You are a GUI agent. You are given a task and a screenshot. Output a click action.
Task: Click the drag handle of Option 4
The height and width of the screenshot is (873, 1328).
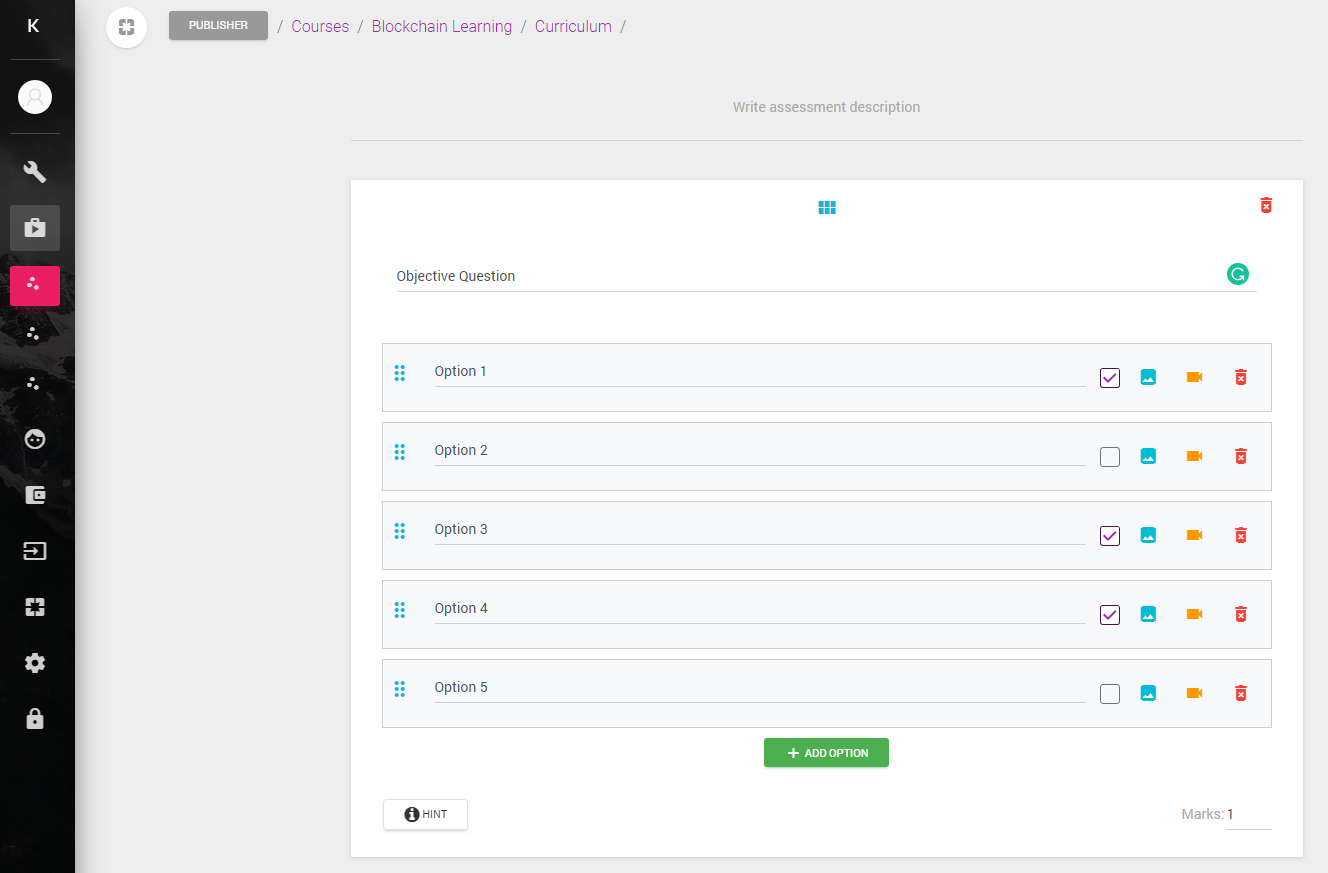click(400, 610)
